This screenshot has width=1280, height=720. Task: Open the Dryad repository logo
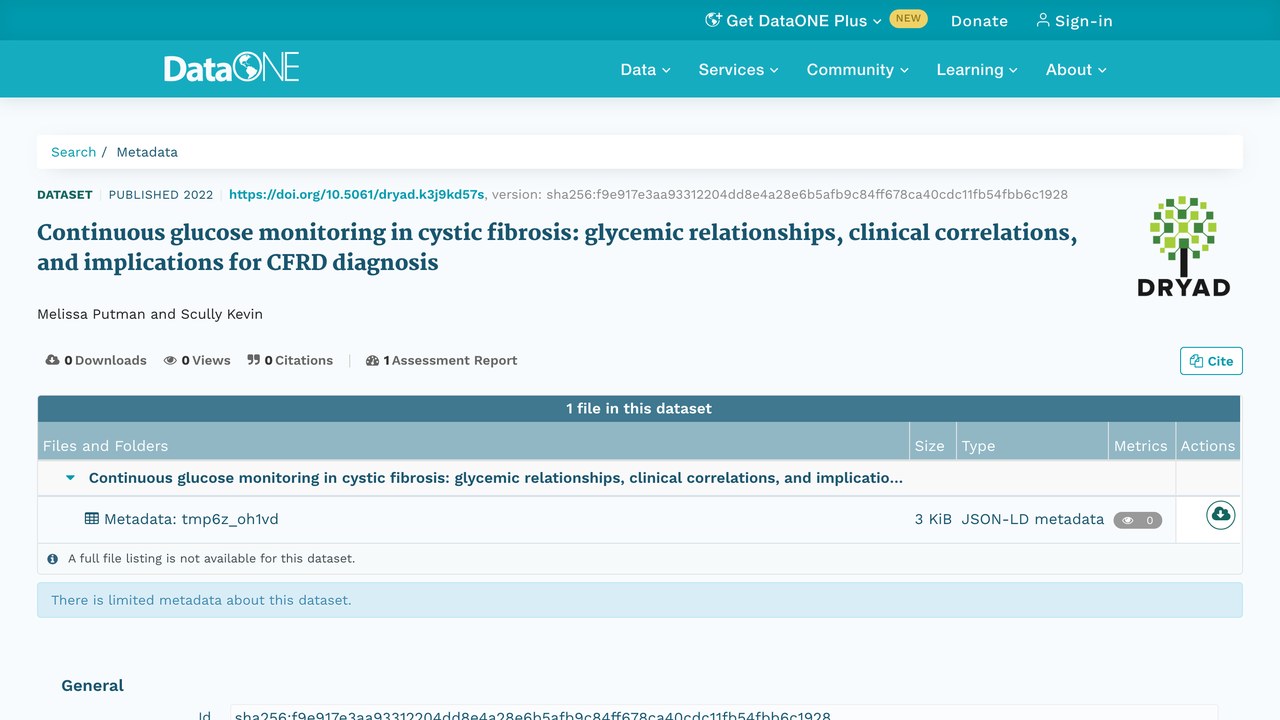[x=1183, y=246]
